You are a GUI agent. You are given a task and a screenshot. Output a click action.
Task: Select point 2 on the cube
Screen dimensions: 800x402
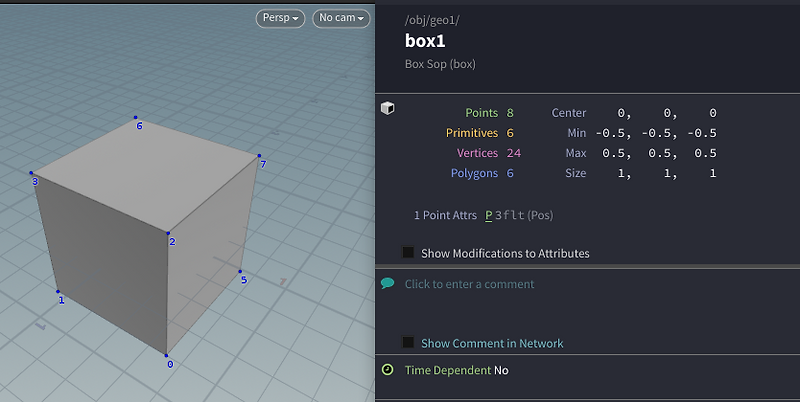coord(168,233)
